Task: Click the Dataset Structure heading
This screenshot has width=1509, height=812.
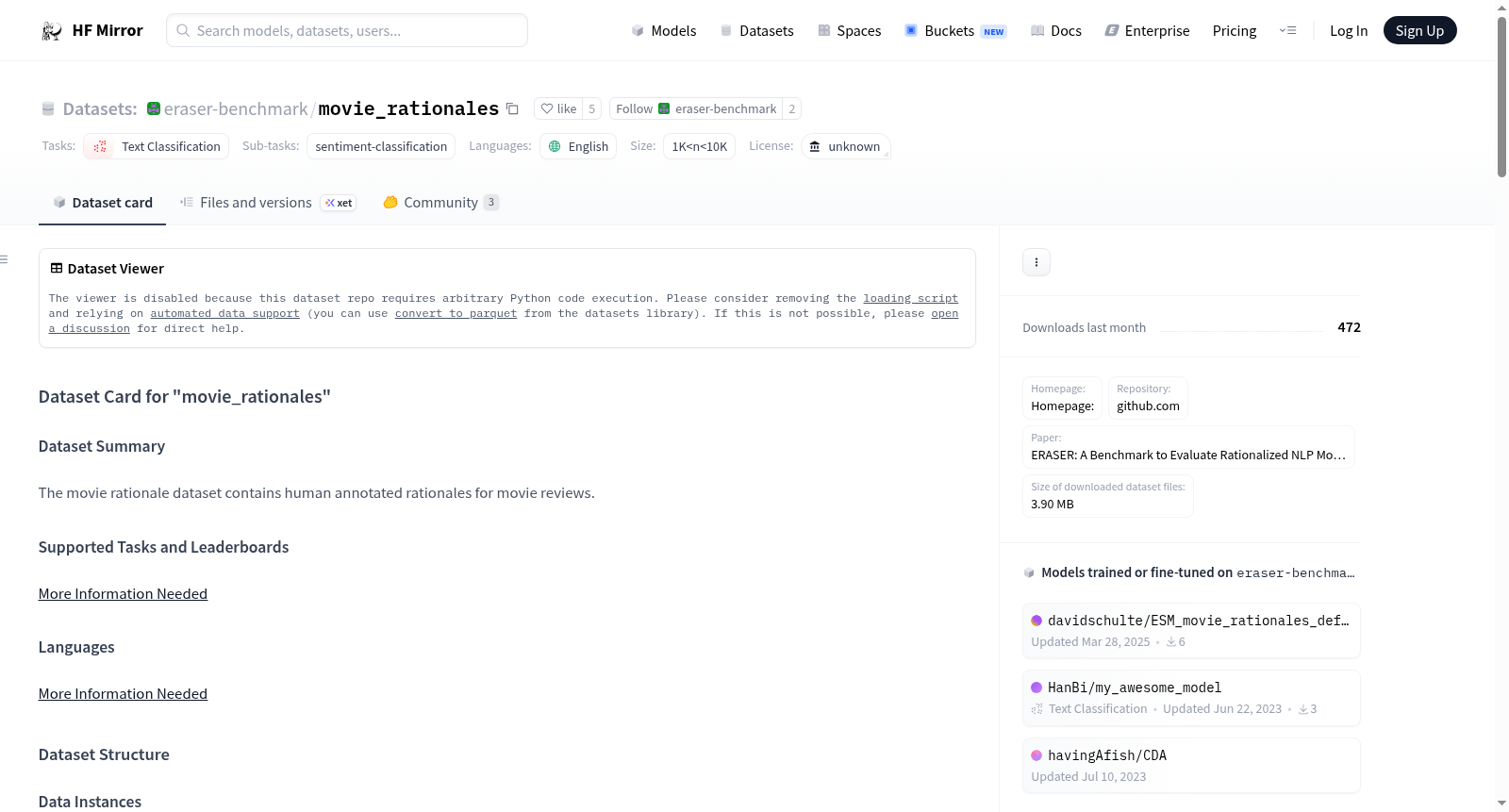Action: click(104, 754)
